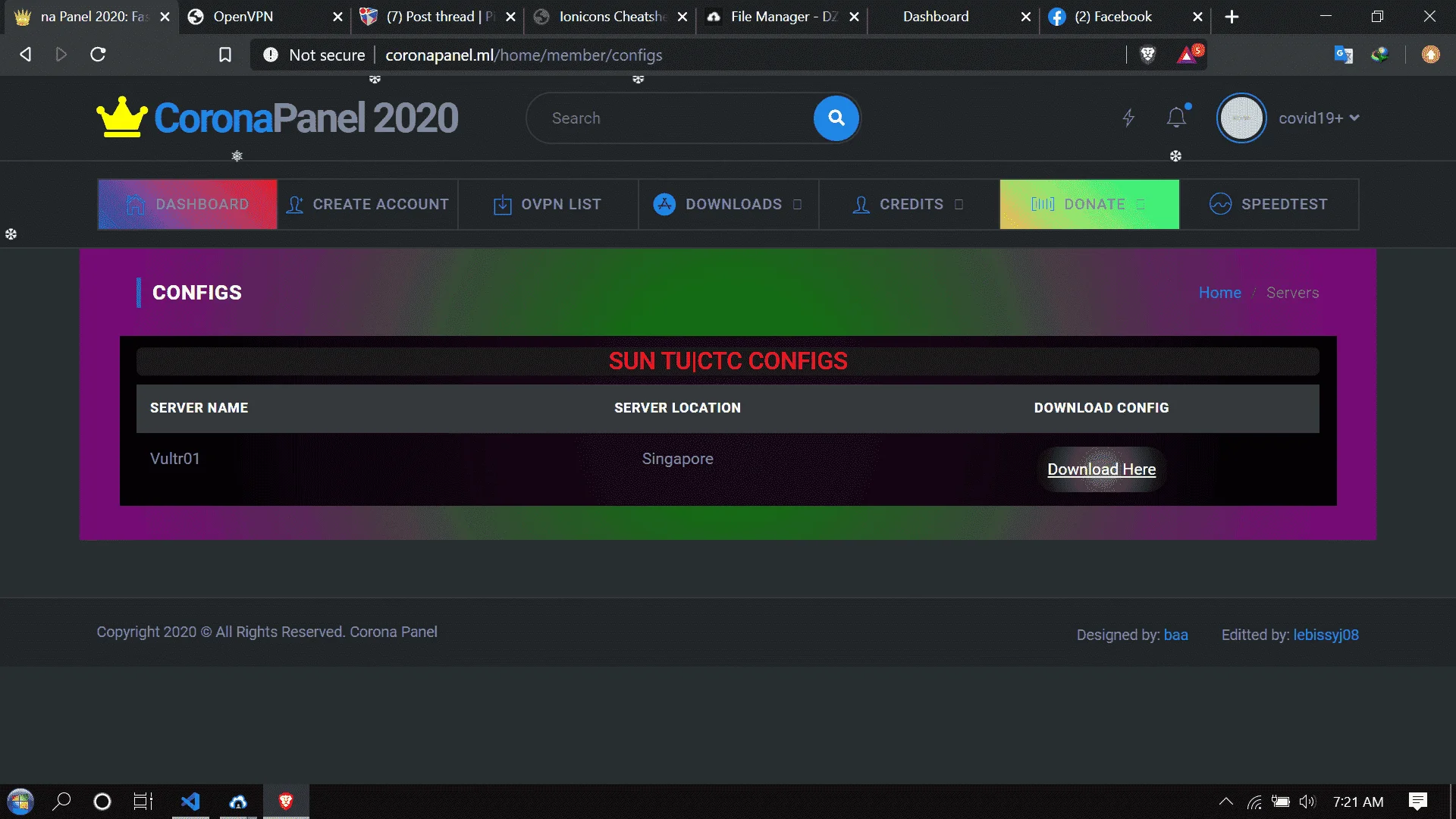The image size is (1456, 819).
Task: Click the Google Translate extension icon
Action: [x=1343, y=55]
